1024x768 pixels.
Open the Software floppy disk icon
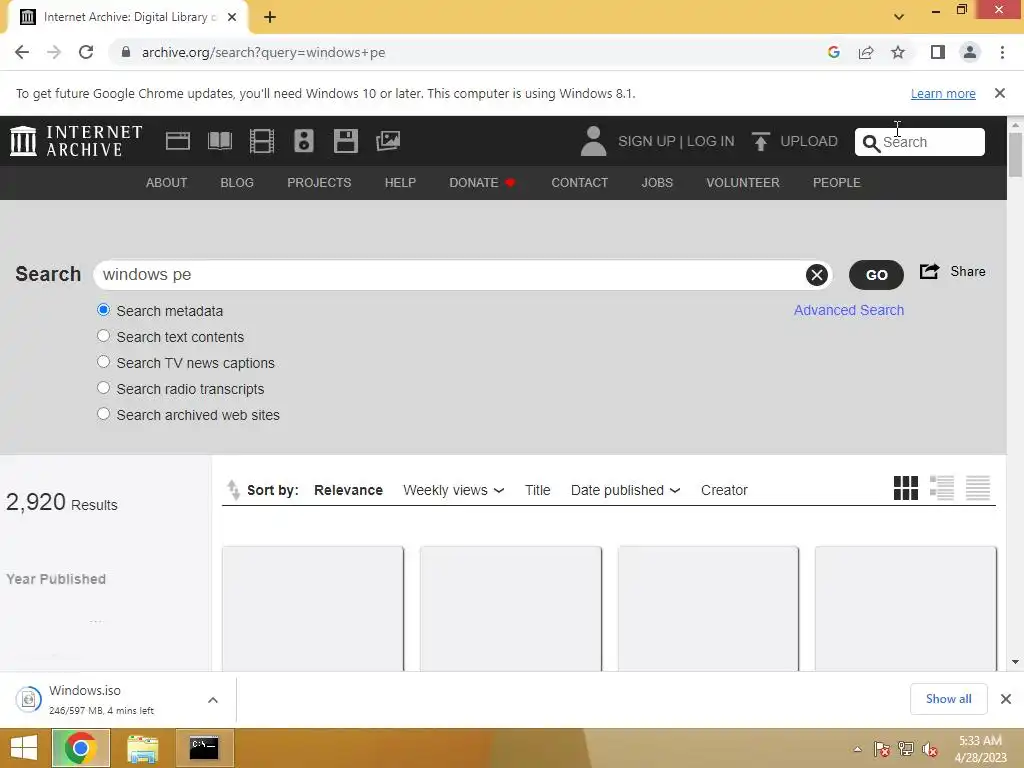(x=345, y=141)
